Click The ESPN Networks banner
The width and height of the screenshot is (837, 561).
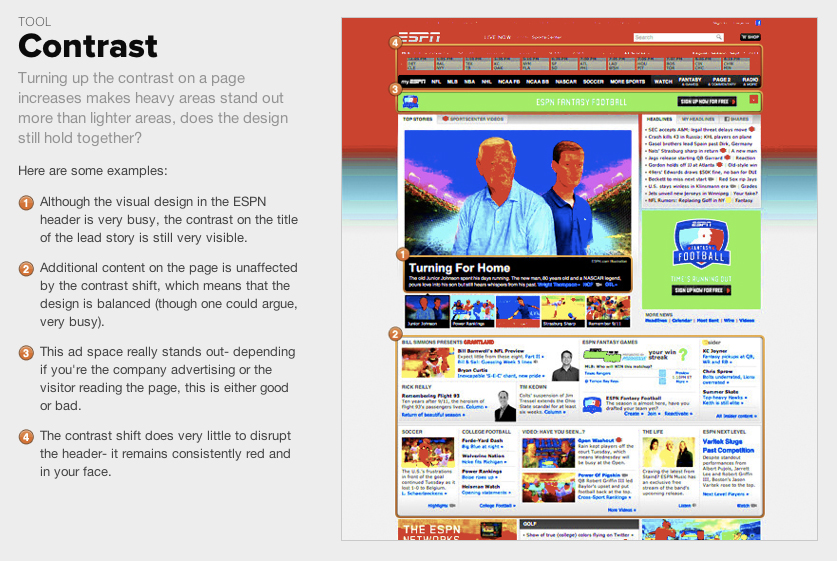457,530
